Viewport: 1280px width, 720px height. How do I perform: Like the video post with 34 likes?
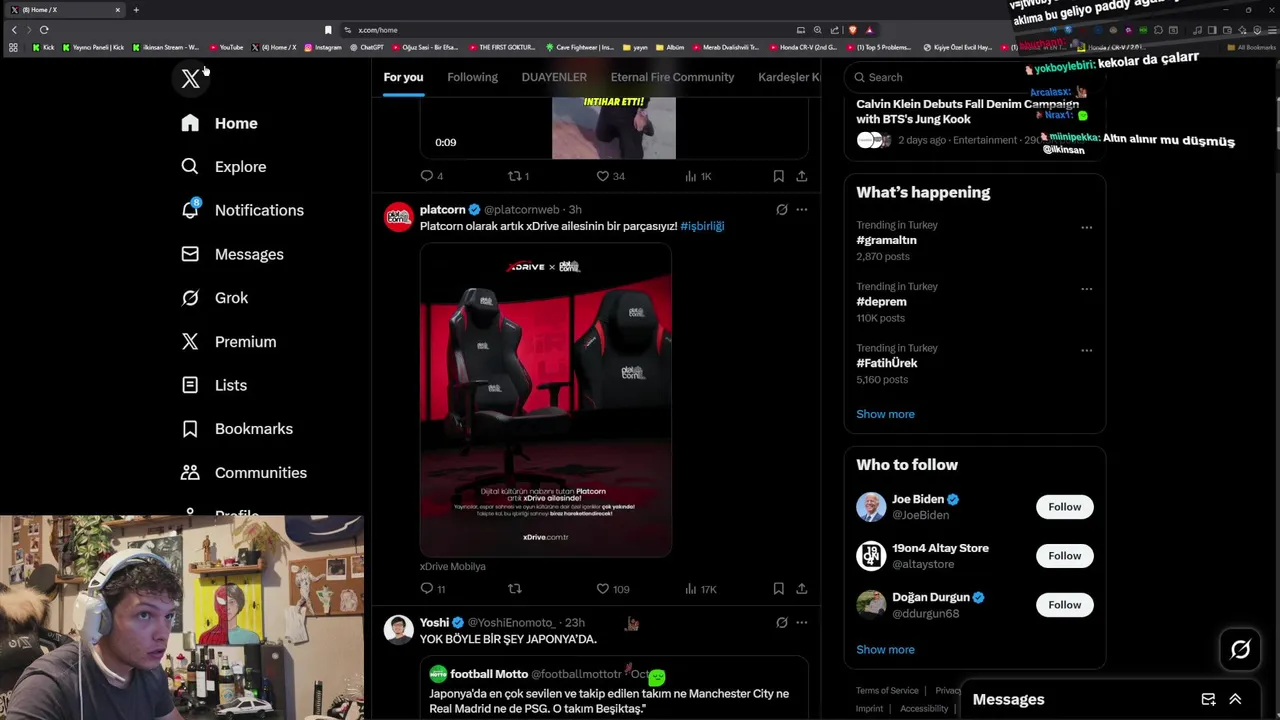pos(610,176)
